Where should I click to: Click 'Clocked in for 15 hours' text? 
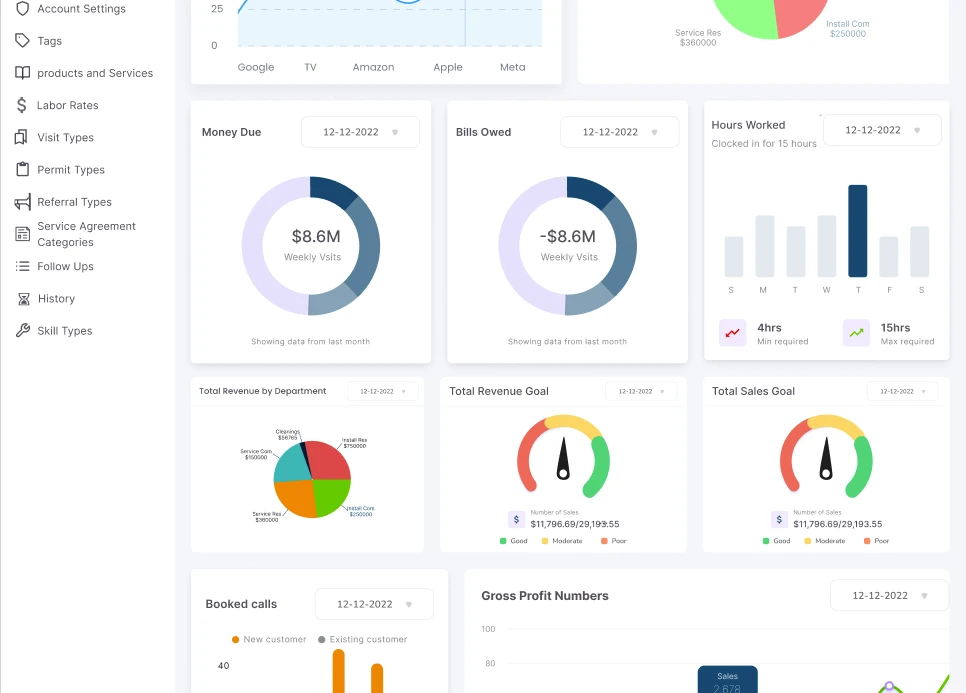764,144
